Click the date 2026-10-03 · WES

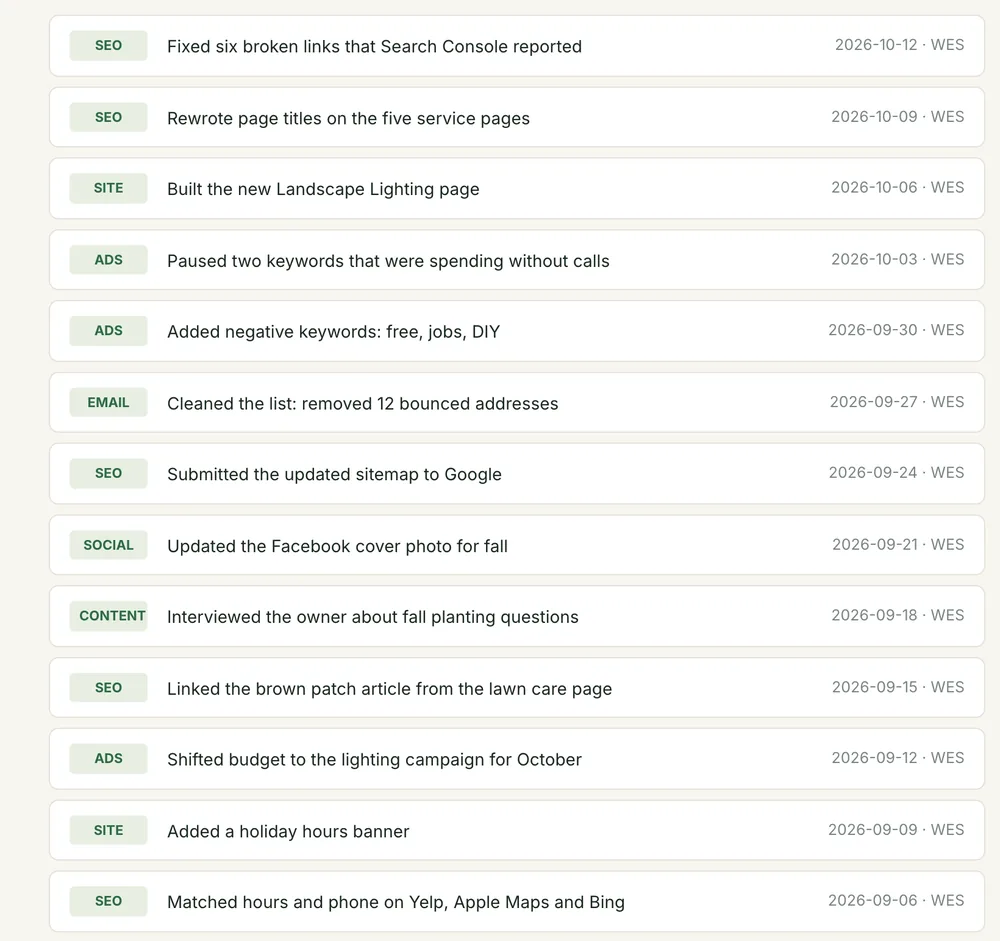[897, 260]
